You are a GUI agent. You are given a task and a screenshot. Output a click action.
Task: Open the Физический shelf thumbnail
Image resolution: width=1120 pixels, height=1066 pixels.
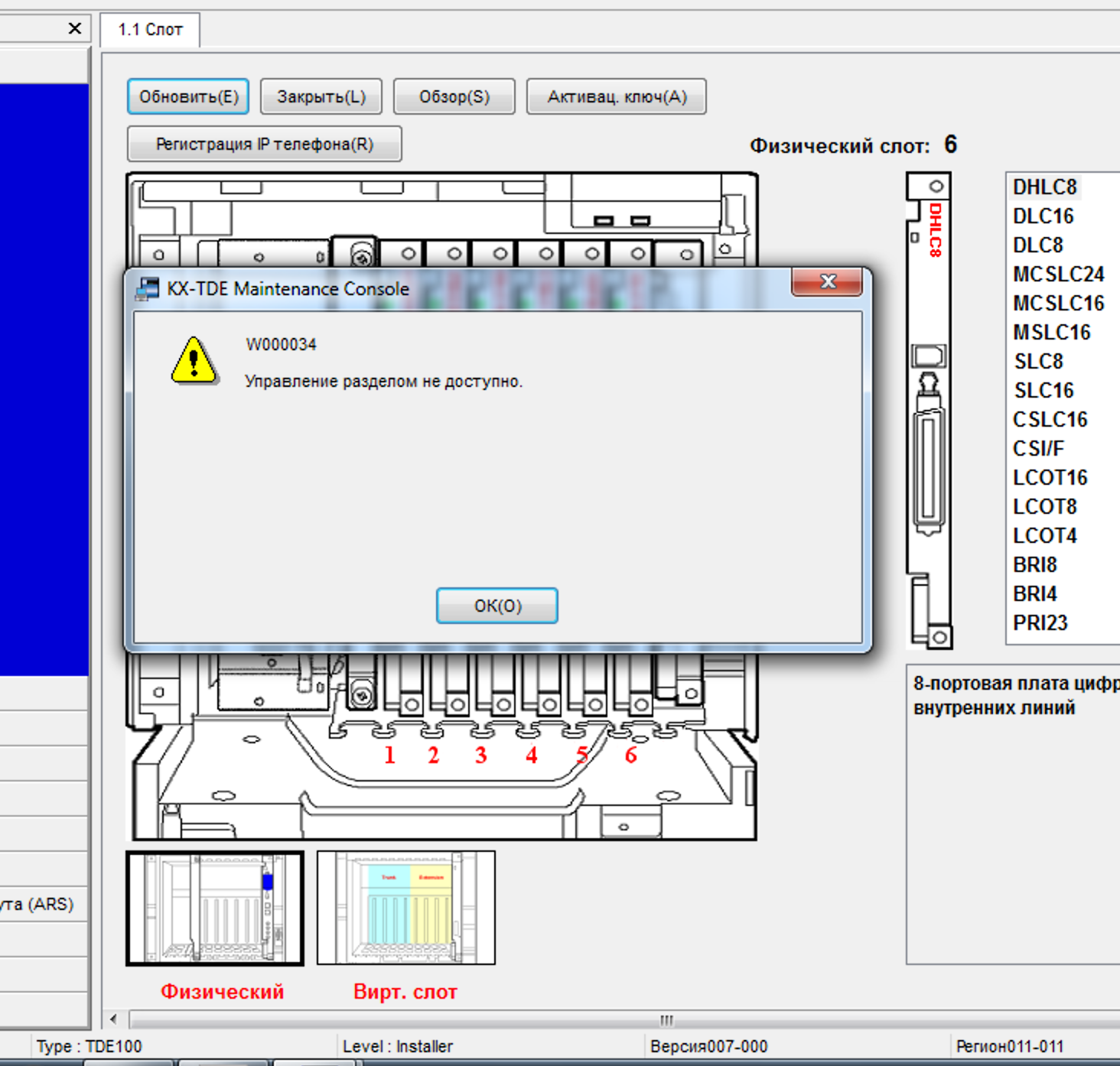click(215, 908)
